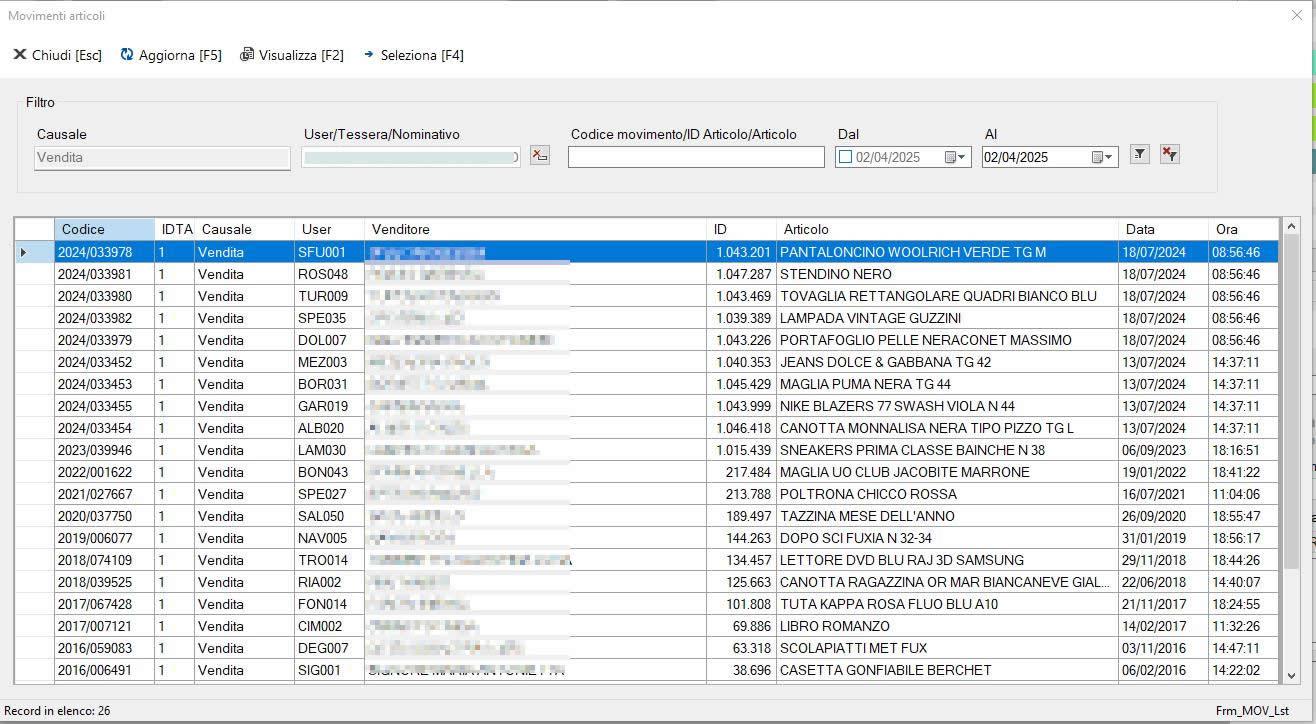This screenshot has height=724, width=1316.
Task: Sort by the User column header
Action: (x=329, y=229)
